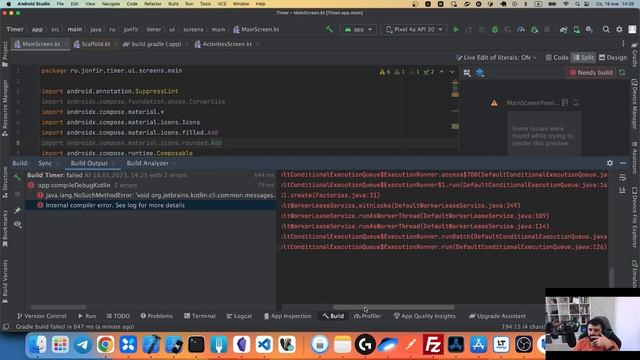This screenshot has height=360, width=640.
Task: Select ':app:compileDebugKotlin' build node
Action: 151,185
